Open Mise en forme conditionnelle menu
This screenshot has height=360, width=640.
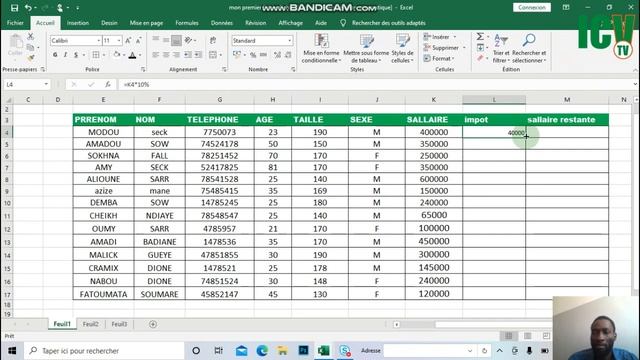click(x=321, y=48)
